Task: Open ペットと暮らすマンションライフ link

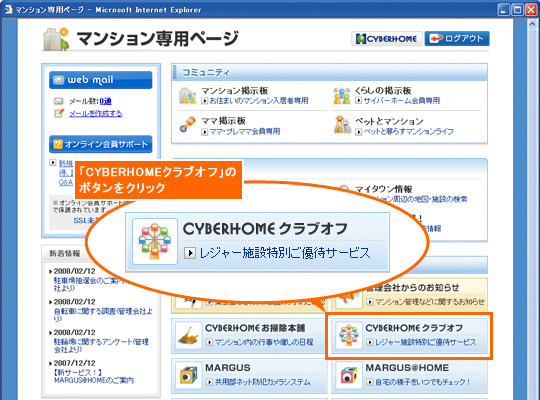Action: coord(408,131)
